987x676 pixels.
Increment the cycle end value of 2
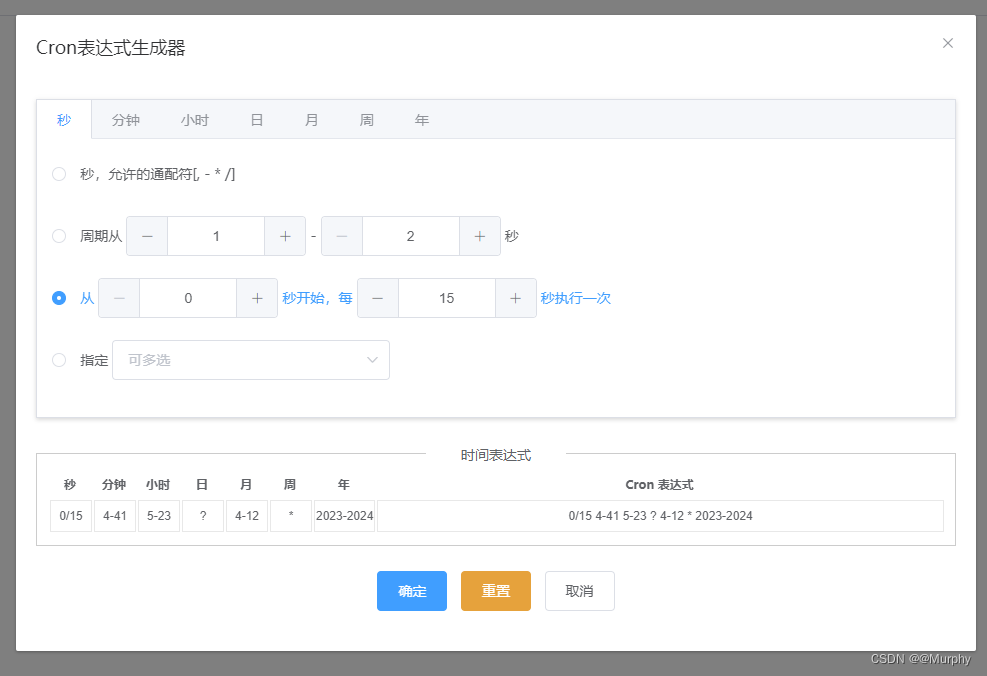pyautogui.click(x=480, y=236)
